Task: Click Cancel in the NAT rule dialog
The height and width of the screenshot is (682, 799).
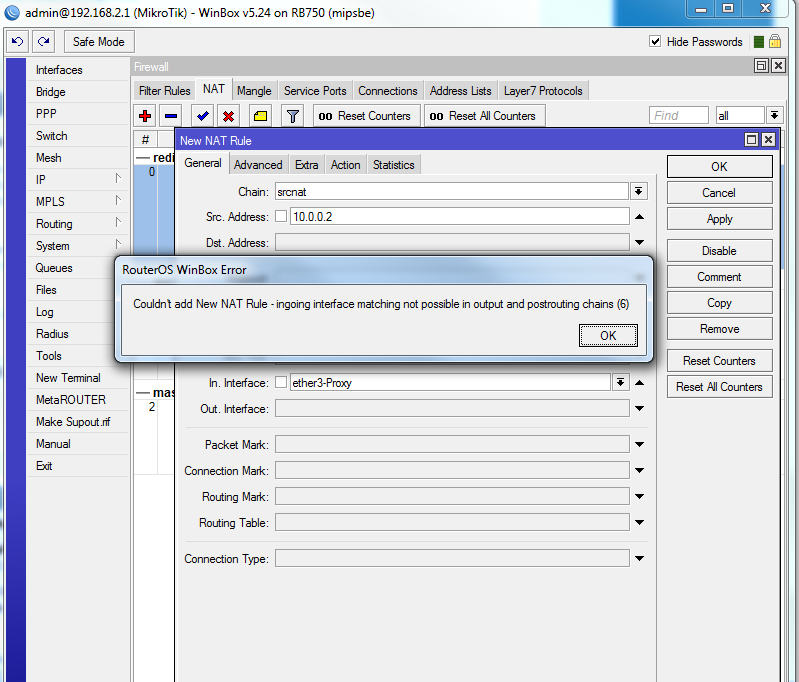Action: tap(720, 193)
